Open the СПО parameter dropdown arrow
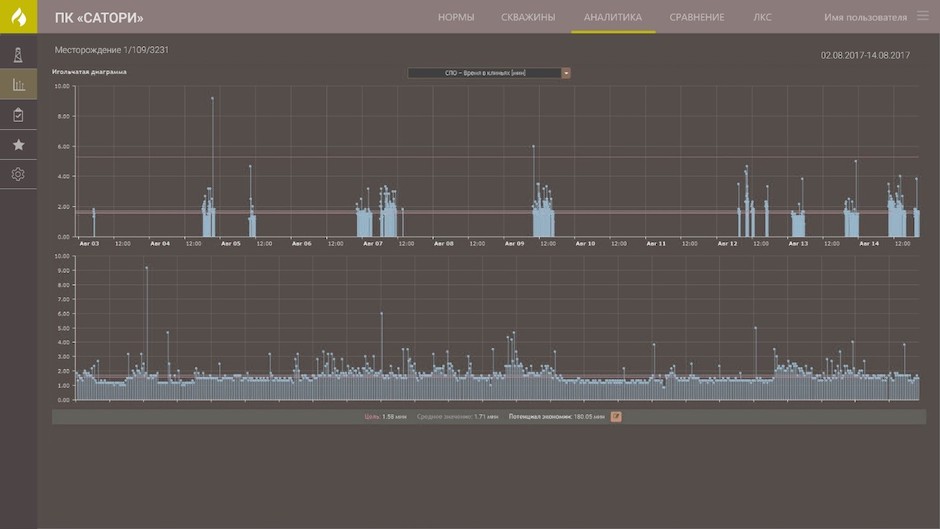The width and height of the screenshot is (940, 529). (x=565, y=73)
